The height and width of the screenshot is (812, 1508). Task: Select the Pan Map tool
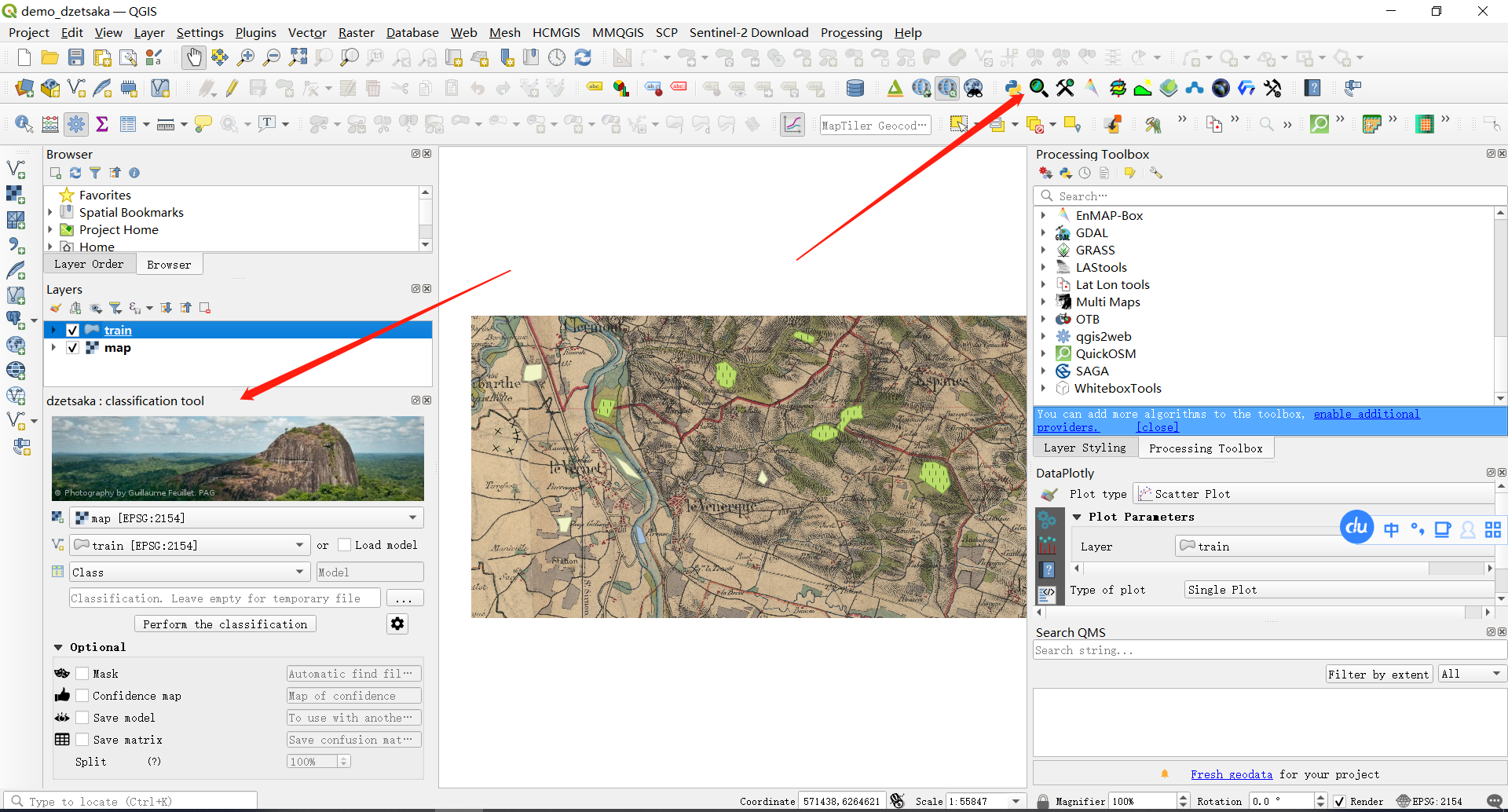(193, 57)
